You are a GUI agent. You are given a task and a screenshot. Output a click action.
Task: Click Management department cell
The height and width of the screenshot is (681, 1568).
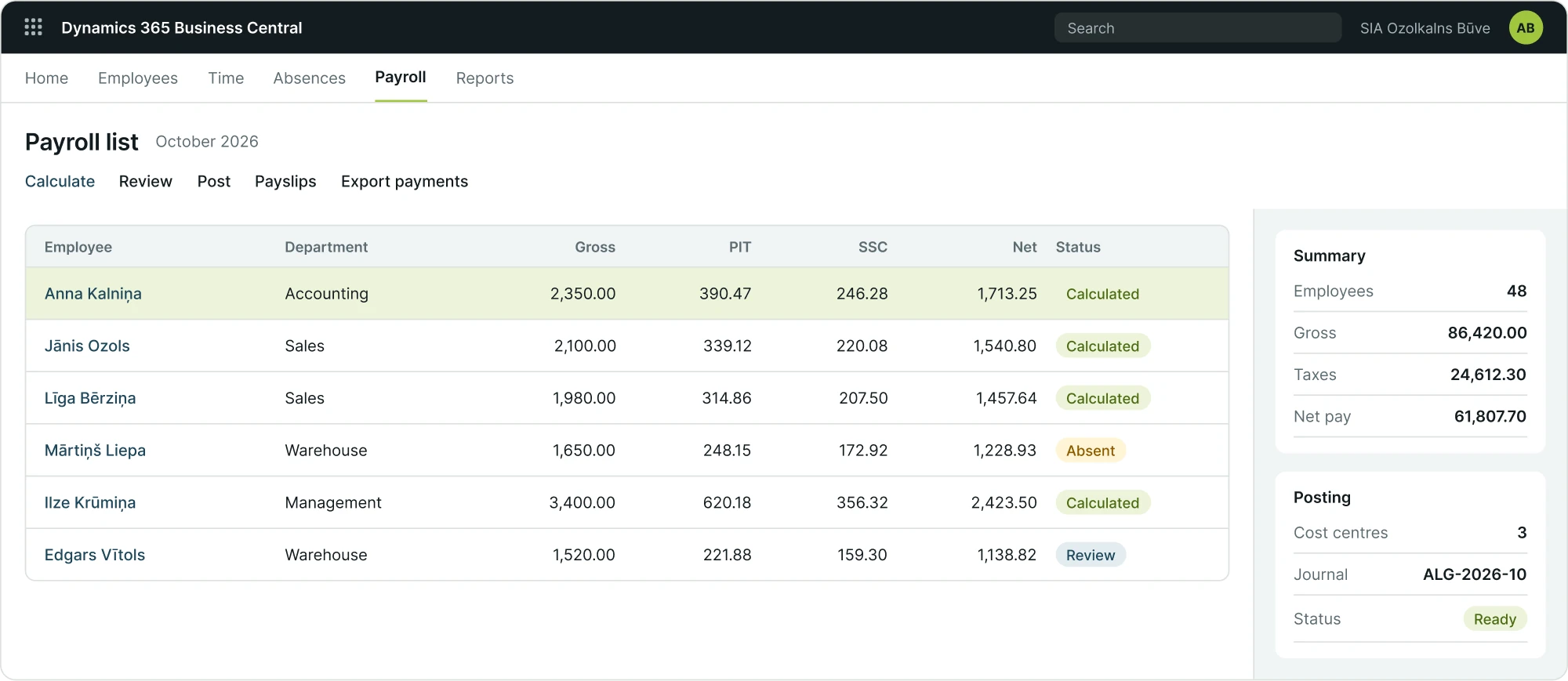pyautogui.click(x=333, y=502)
